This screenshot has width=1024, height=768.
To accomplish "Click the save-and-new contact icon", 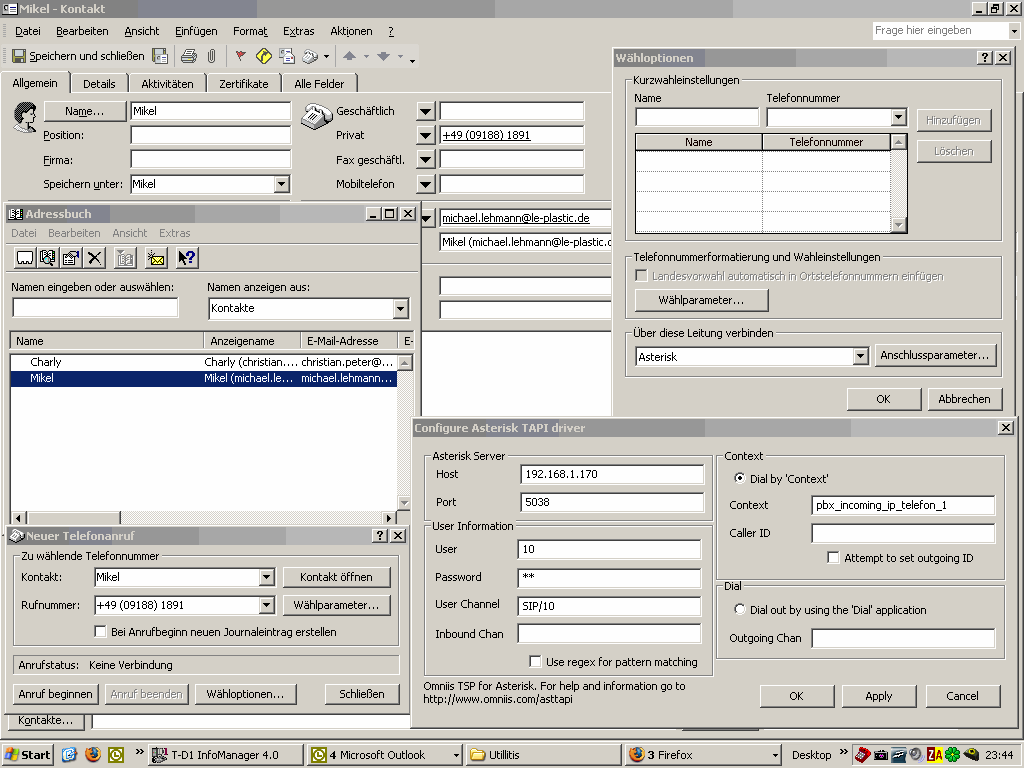I will [160, 56].
